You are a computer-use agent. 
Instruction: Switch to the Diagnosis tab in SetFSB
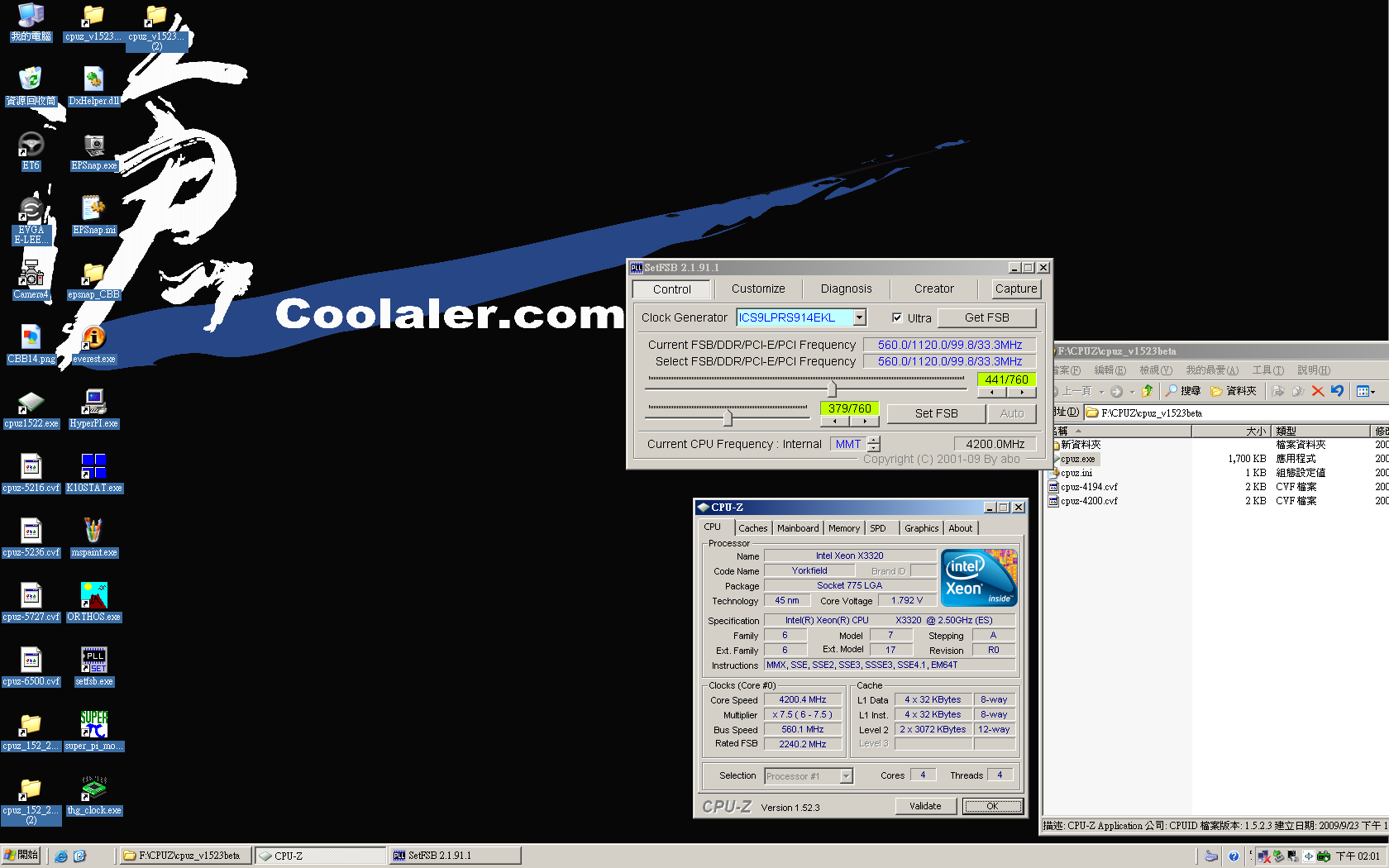(x=846, y=289)
